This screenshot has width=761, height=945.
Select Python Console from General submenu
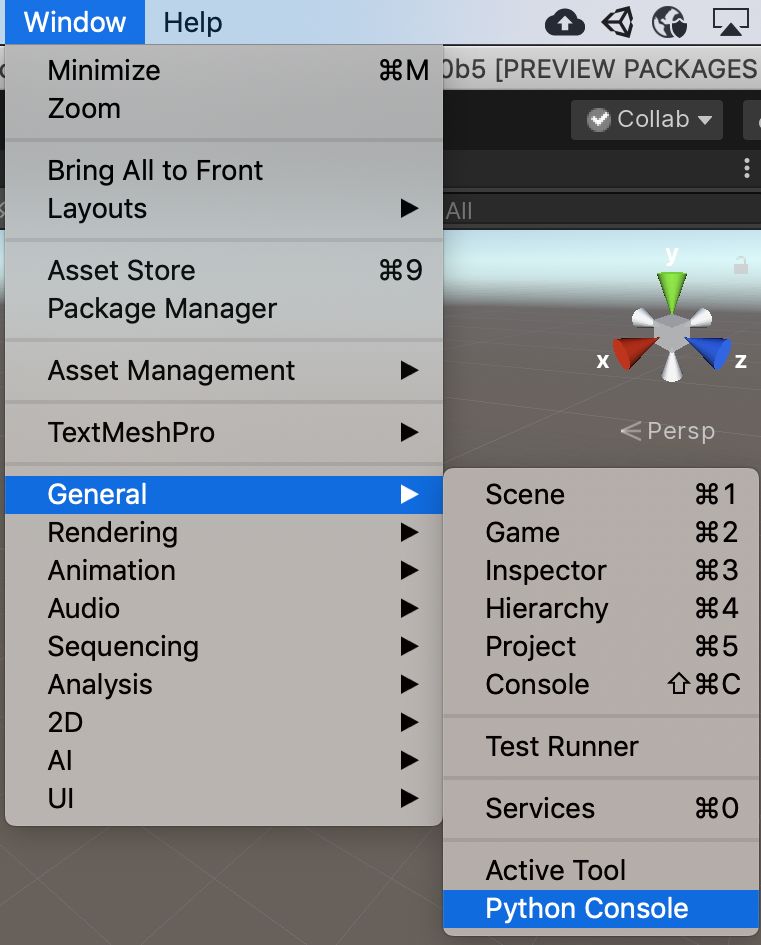[587, 908]
